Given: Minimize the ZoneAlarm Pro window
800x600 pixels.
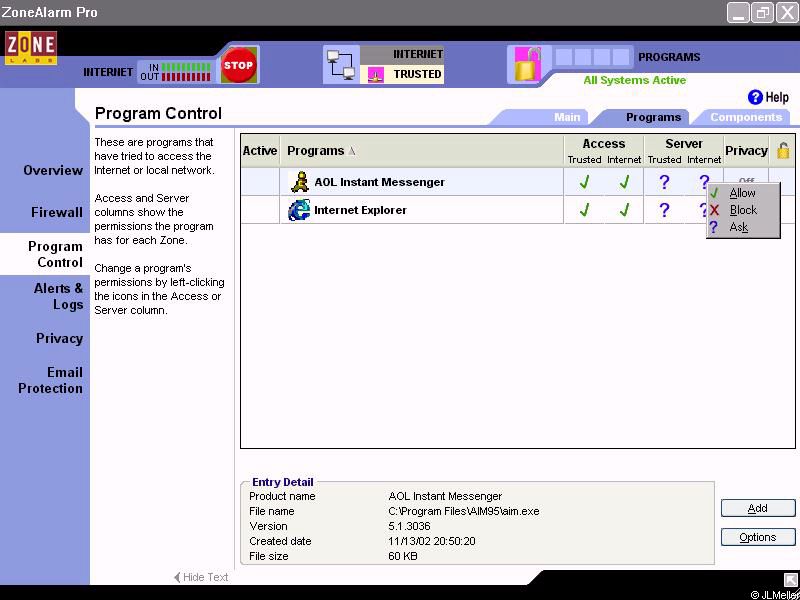Looking at the screenshot, I should [738, 13].
